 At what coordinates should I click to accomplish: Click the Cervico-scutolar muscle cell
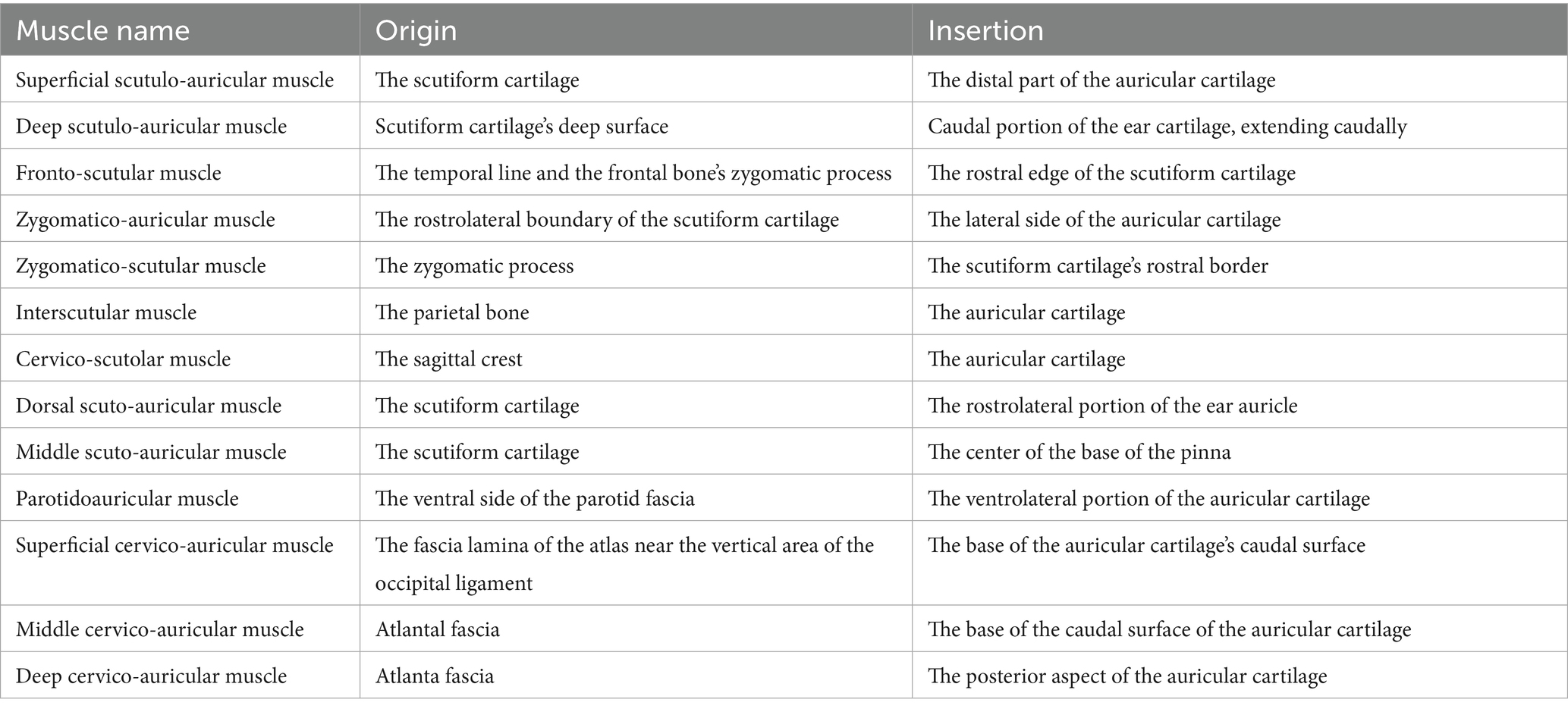[123, 359]
